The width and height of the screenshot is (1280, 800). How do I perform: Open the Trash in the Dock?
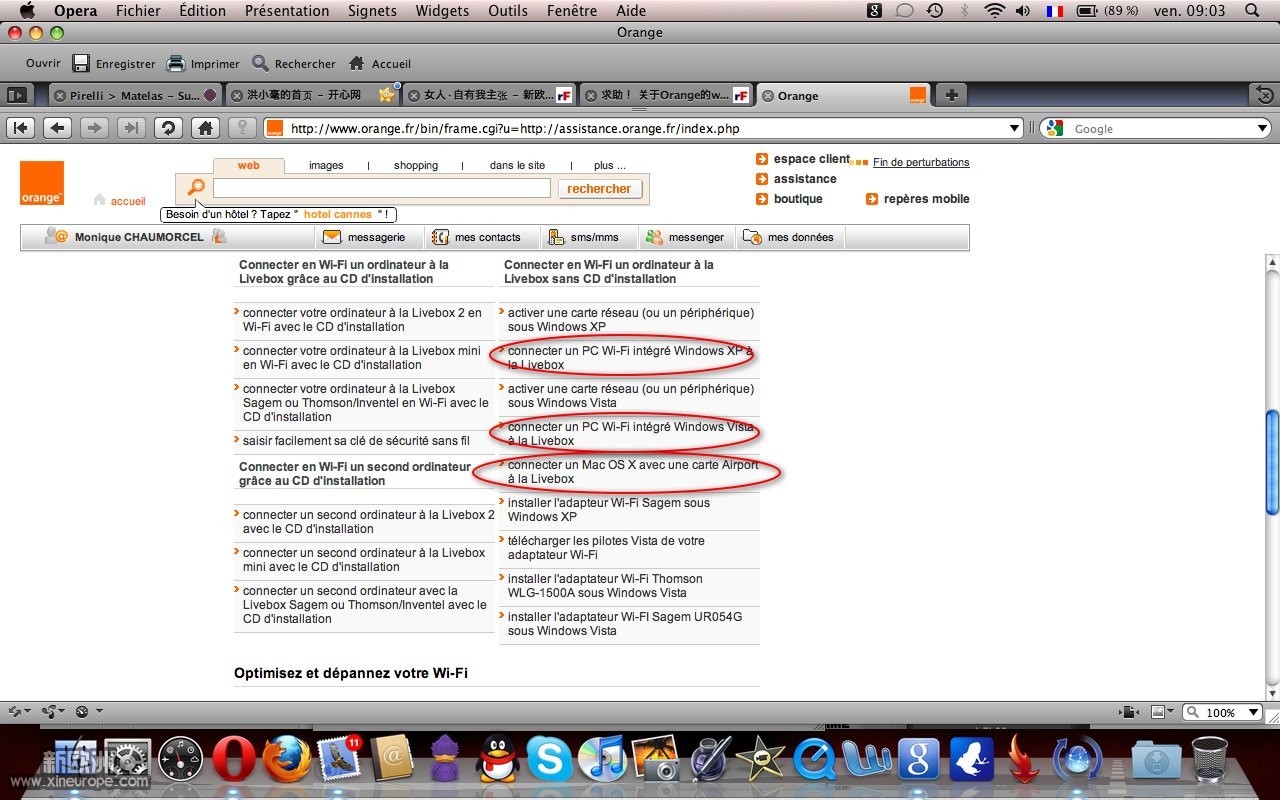tap(1210, 758)
